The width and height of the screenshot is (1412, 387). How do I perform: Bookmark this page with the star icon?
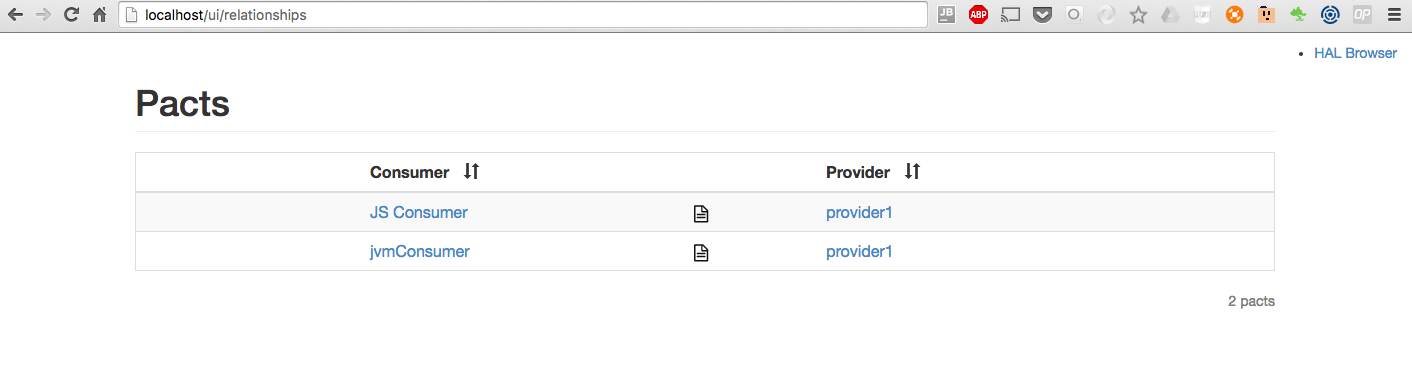(1138, 15)
